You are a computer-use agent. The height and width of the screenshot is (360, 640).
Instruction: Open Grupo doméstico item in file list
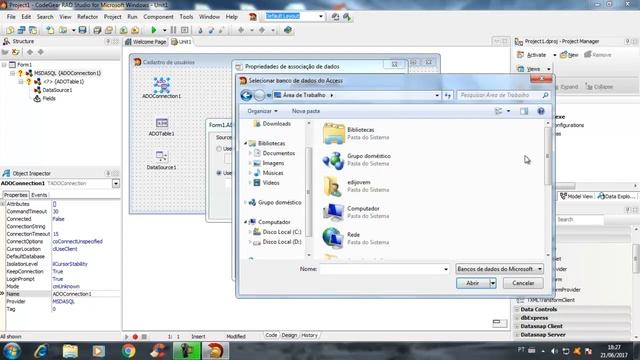(356, 160)
